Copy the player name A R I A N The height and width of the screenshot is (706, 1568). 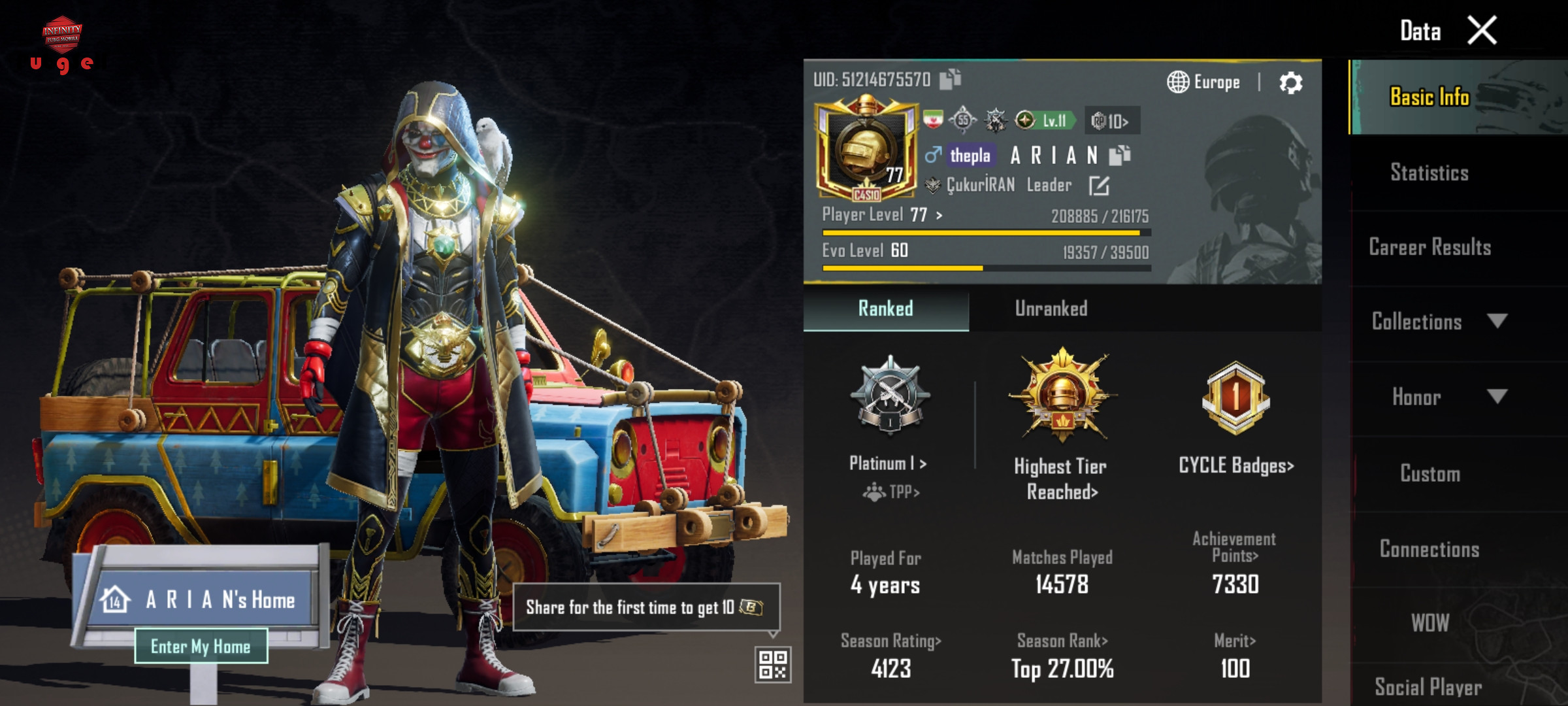[1120, 155]
